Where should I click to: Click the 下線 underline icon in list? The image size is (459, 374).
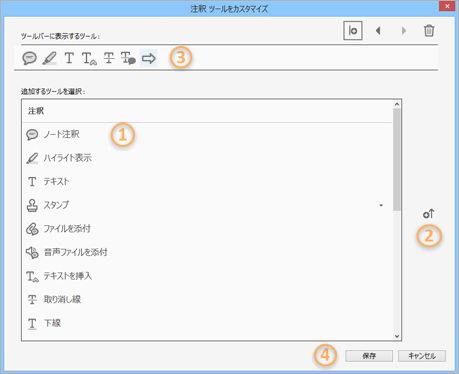click(x=32, y=323)
